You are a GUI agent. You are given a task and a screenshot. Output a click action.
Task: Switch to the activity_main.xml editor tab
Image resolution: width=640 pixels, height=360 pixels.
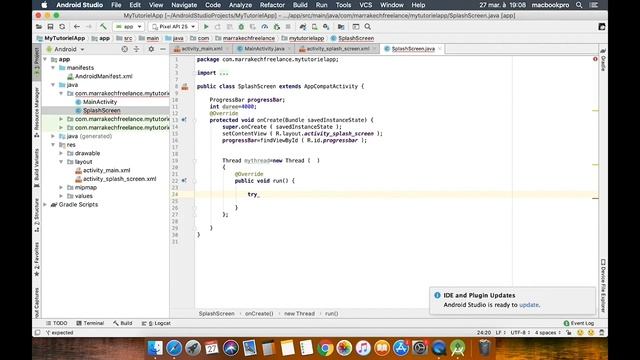(202, 49)
